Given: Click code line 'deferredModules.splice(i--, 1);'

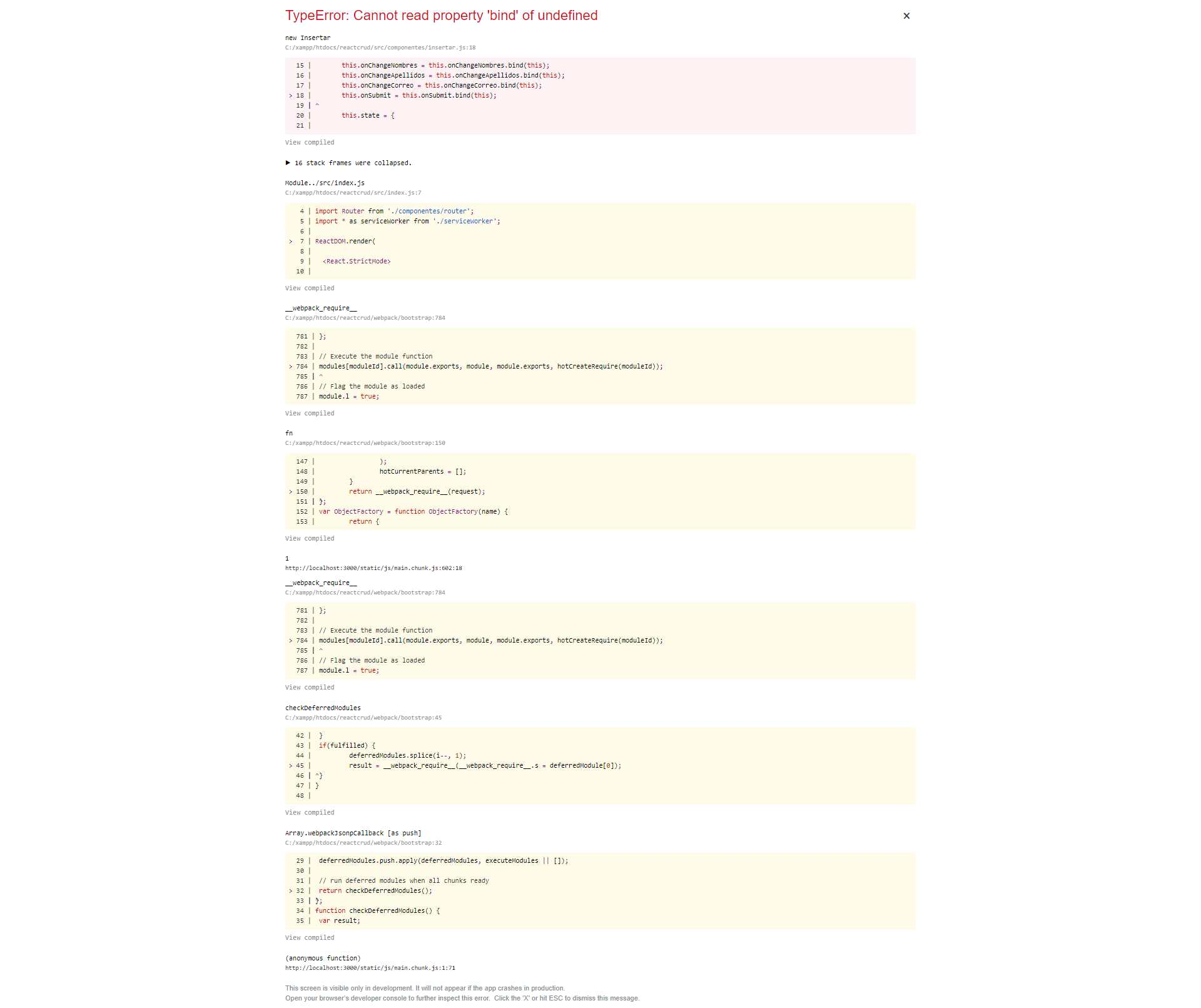Looking at the screenshot, I should coord(407,756).
